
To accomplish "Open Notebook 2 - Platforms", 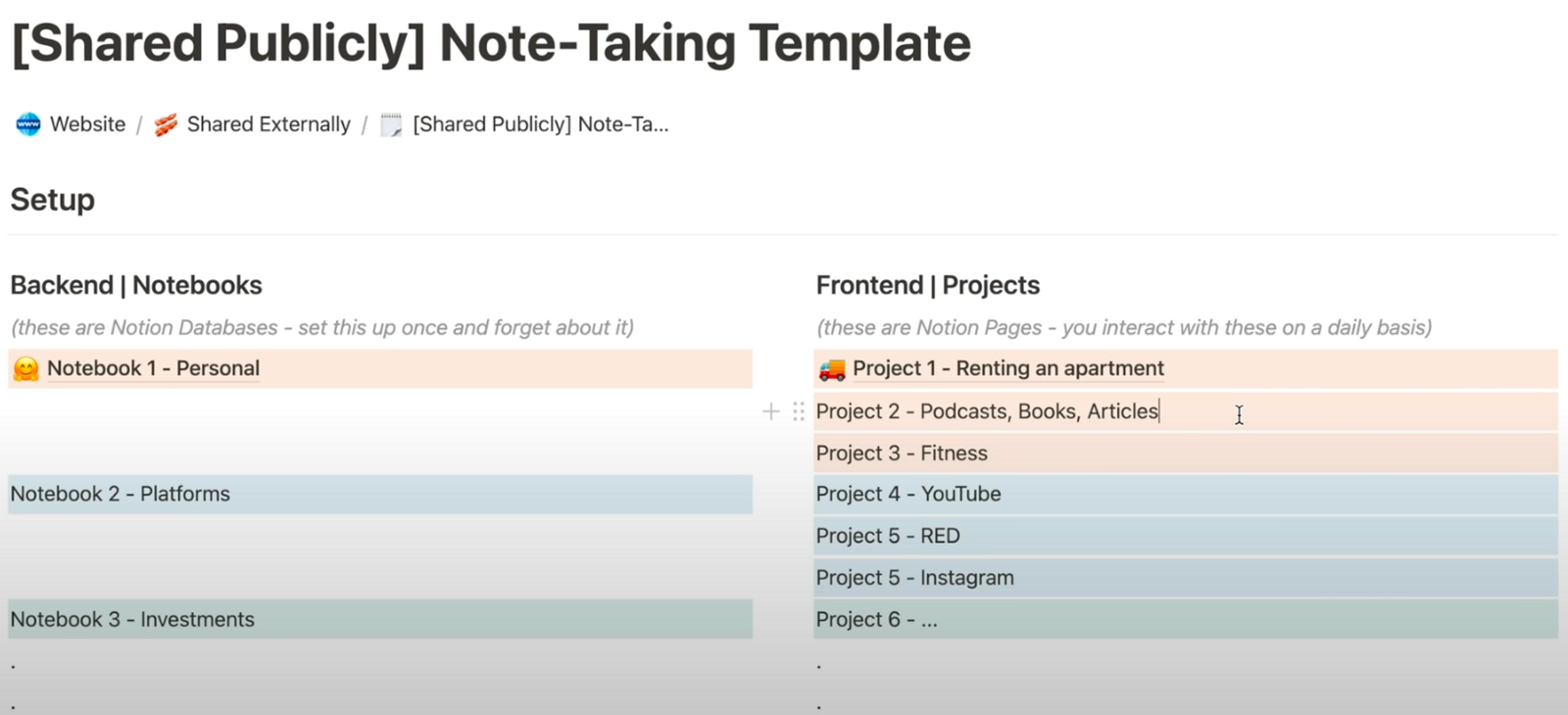I will coord(120,494).
